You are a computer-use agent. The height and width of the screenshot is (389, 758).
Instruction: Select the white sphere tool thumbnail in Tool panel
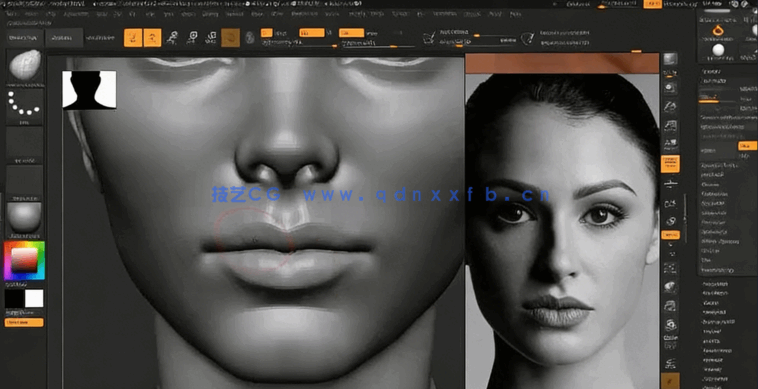(718, 49)
